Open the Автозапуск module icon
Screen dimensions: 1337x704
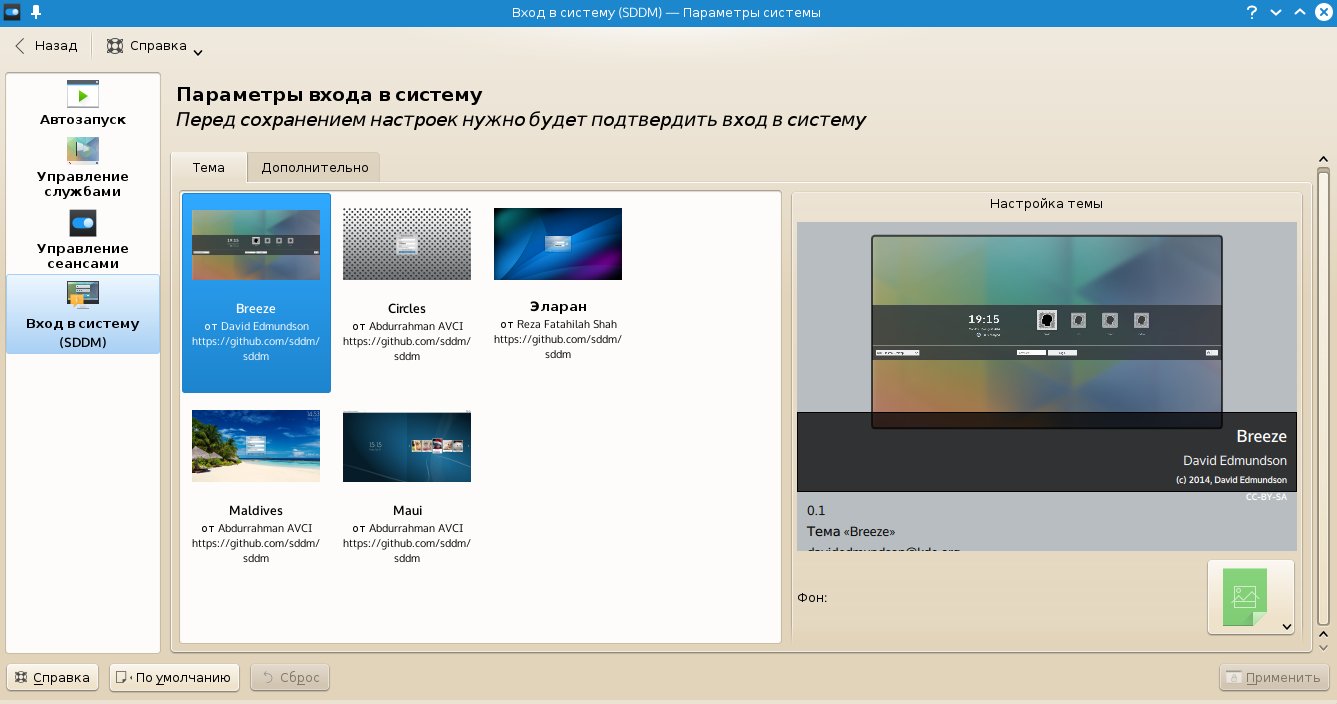pyautogui.click(x=83, y=94)
